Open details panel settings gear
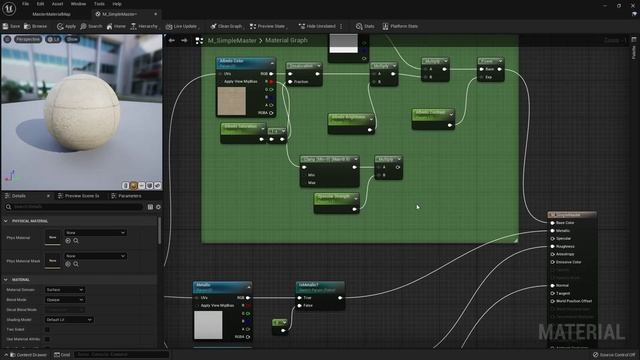Image resolution: width=640 pixels, height=360 pixels. click(x=158, y=207)
